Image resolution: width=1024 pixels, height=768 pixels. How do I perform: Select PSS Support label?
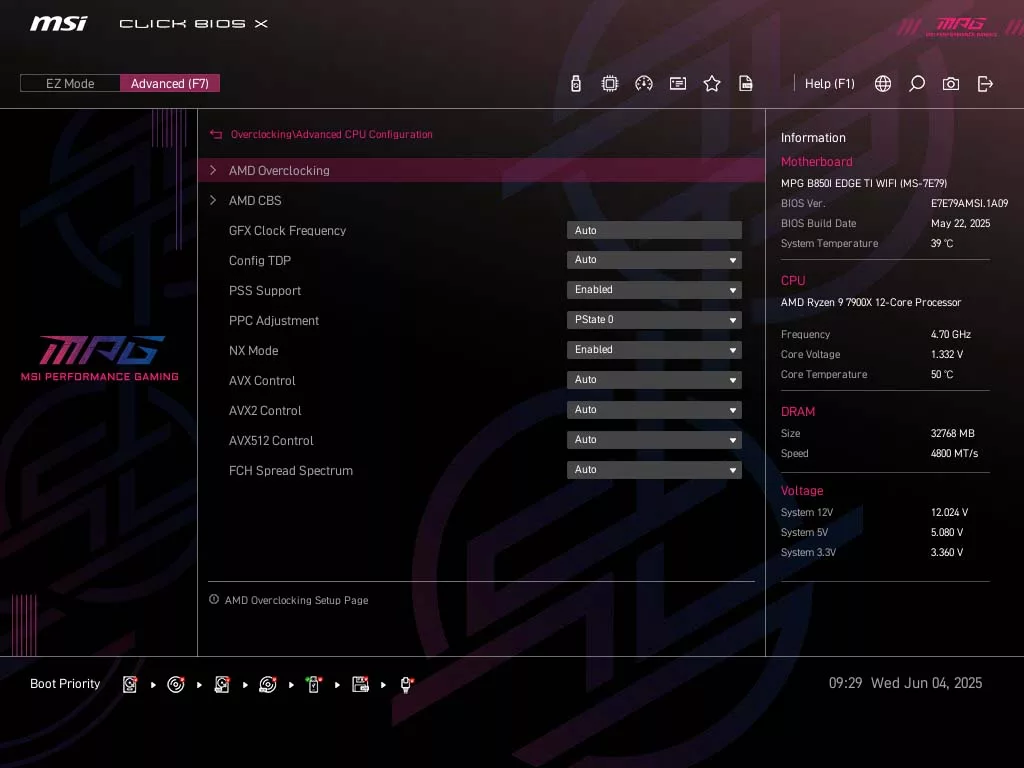tap(264, 291)
